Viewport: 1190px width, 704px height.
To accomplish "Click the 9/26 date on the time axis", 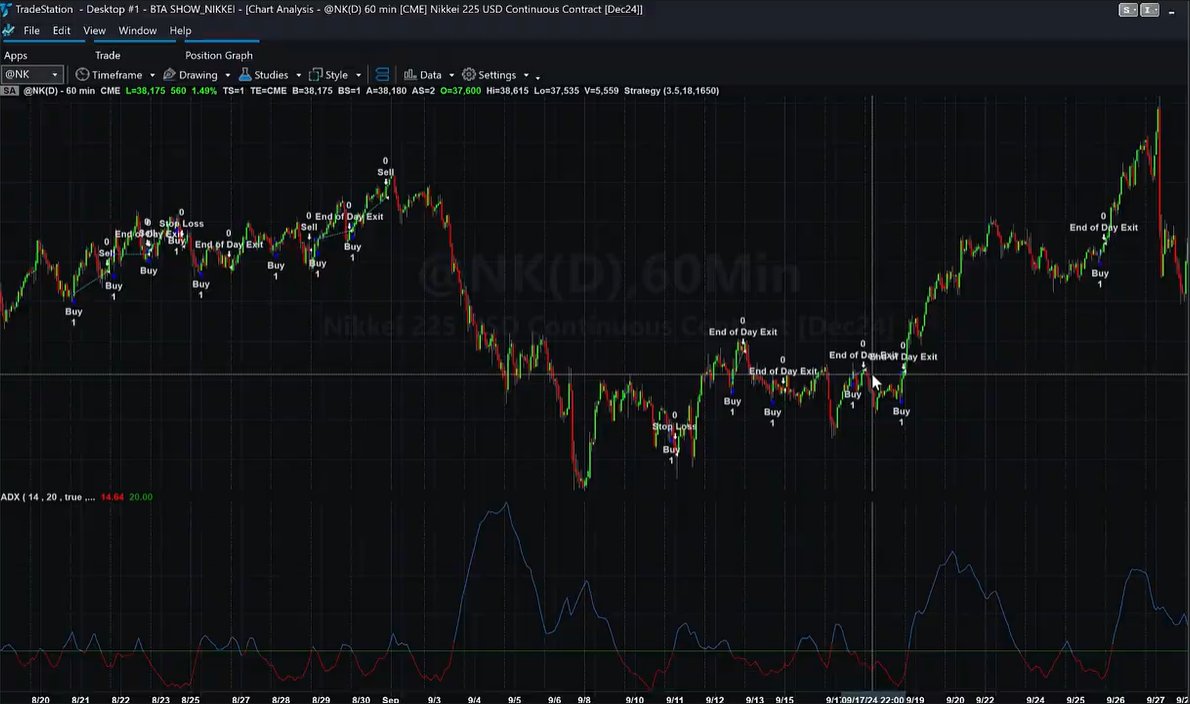I will pyautogui.click(x=1115, y=699).
